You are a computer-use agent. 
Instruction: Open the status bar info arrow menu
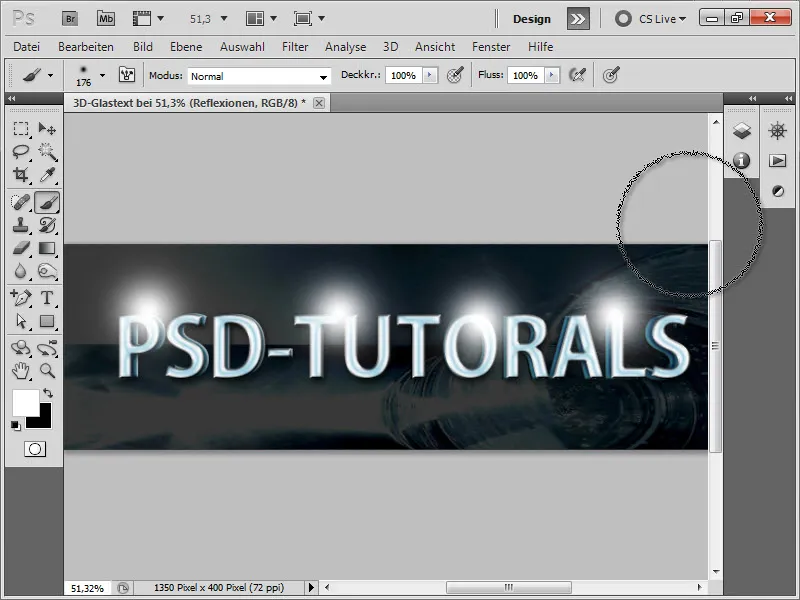(x=311, y=587)
